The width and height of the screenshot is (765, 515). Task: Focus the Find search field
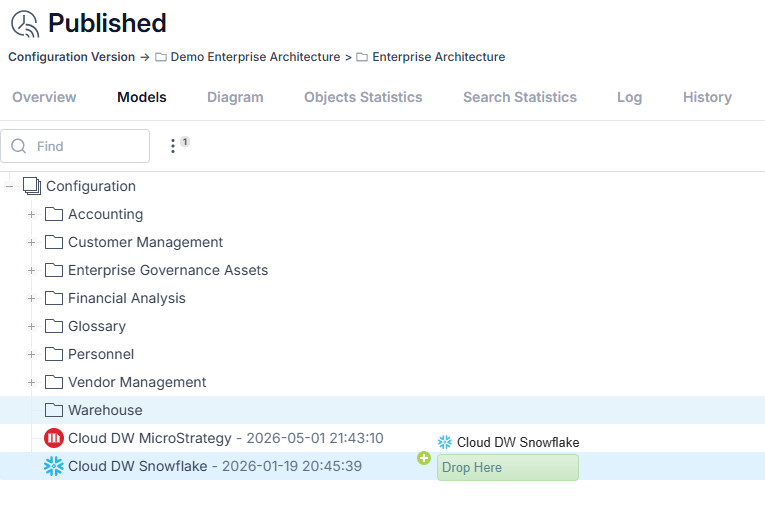click(x=75, y=146)
